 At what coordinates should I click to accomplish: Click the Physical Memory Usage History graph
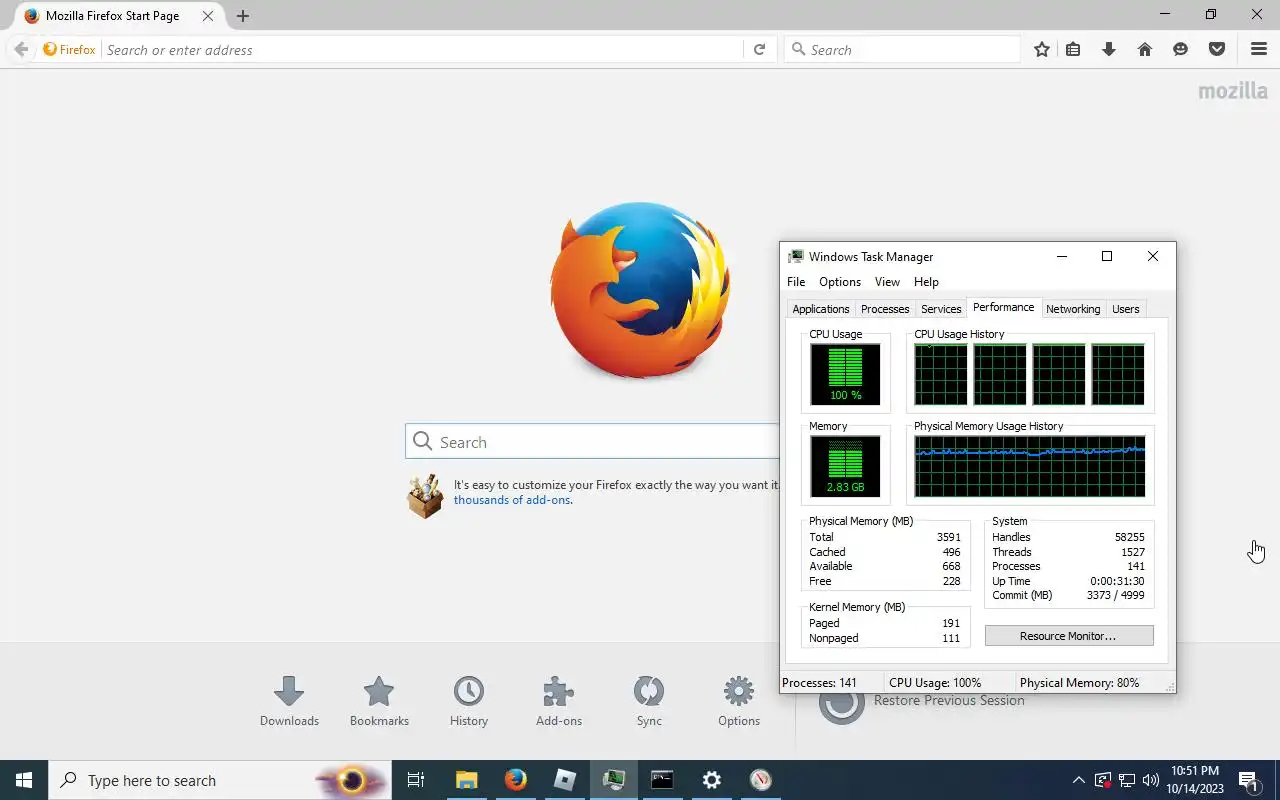click(x=1030, y=466)
